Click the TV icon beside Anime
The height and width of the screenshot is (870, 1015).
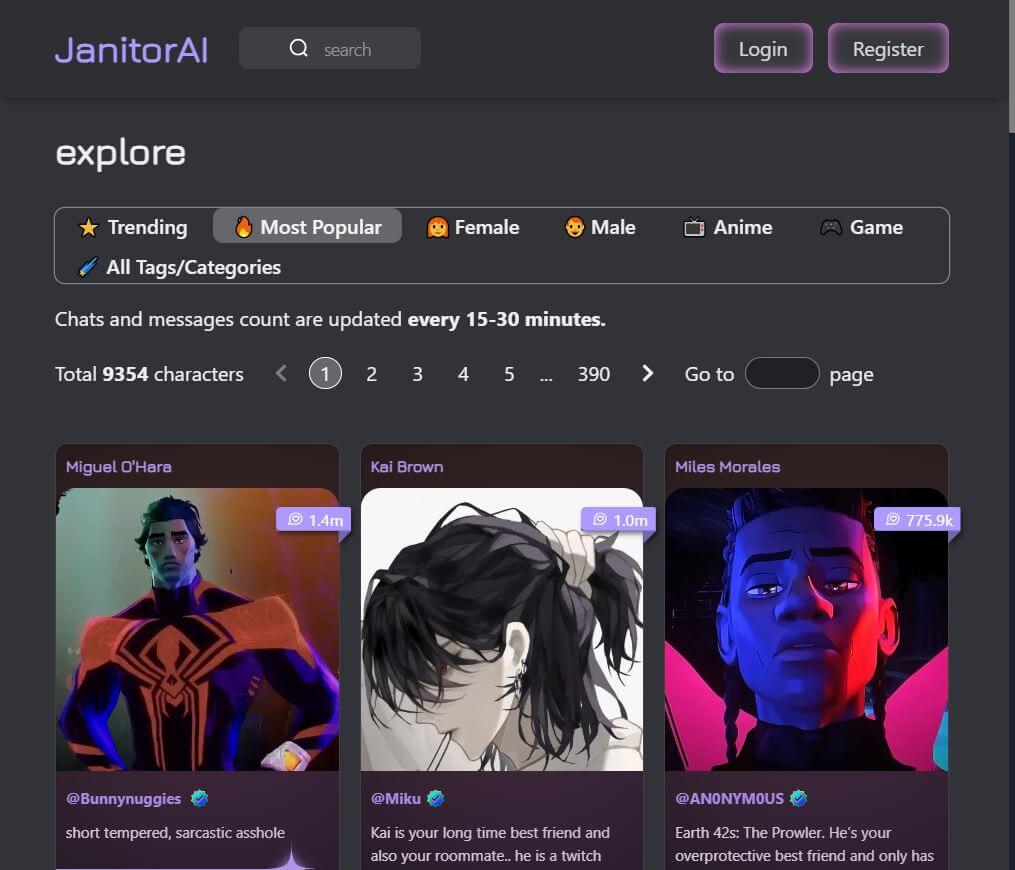pyautogui.click(x=694, y=227)
